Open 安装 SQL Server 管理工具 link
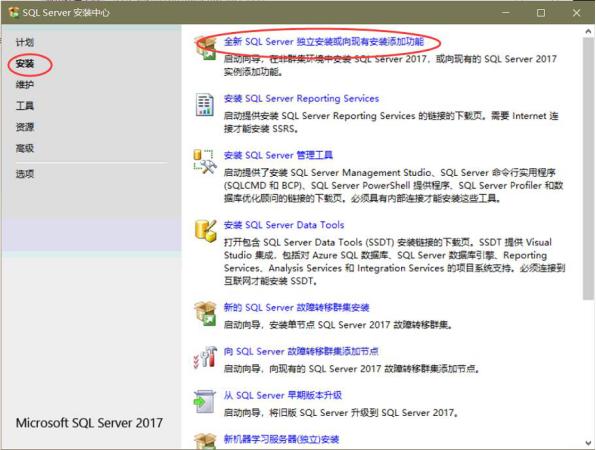 [278, 155]
